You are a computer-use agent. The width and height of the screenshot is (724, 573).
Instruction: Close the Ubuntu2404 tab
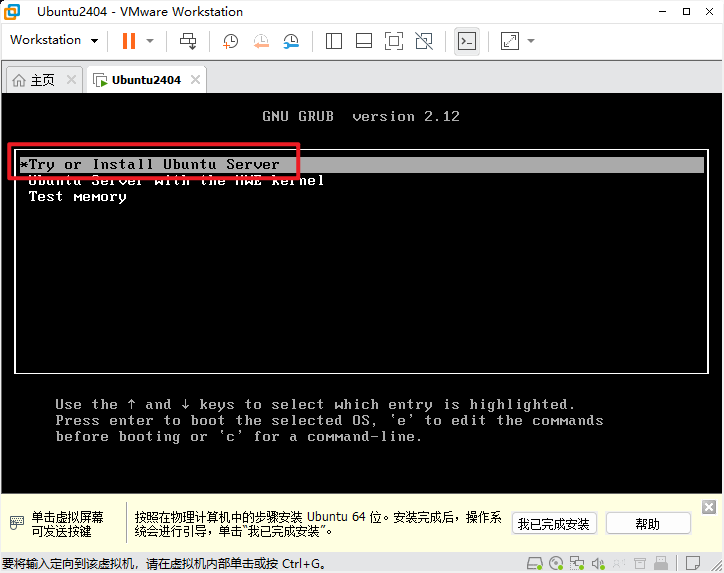click(195, 80)
